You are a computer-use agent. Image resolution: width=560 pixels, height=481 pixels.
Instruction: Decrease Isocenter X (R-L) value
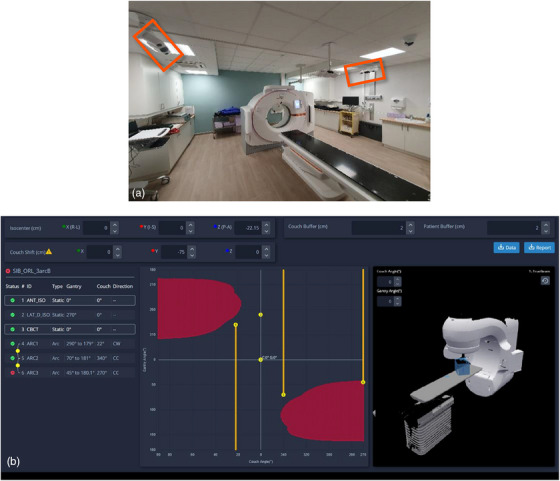[115, 231]
